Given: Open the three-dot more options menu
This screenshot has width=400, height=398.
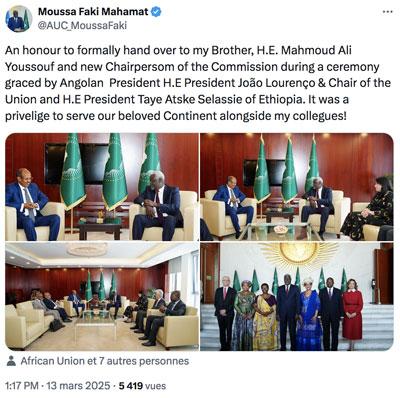Looking at the screenshot, I should click(387, 12).
